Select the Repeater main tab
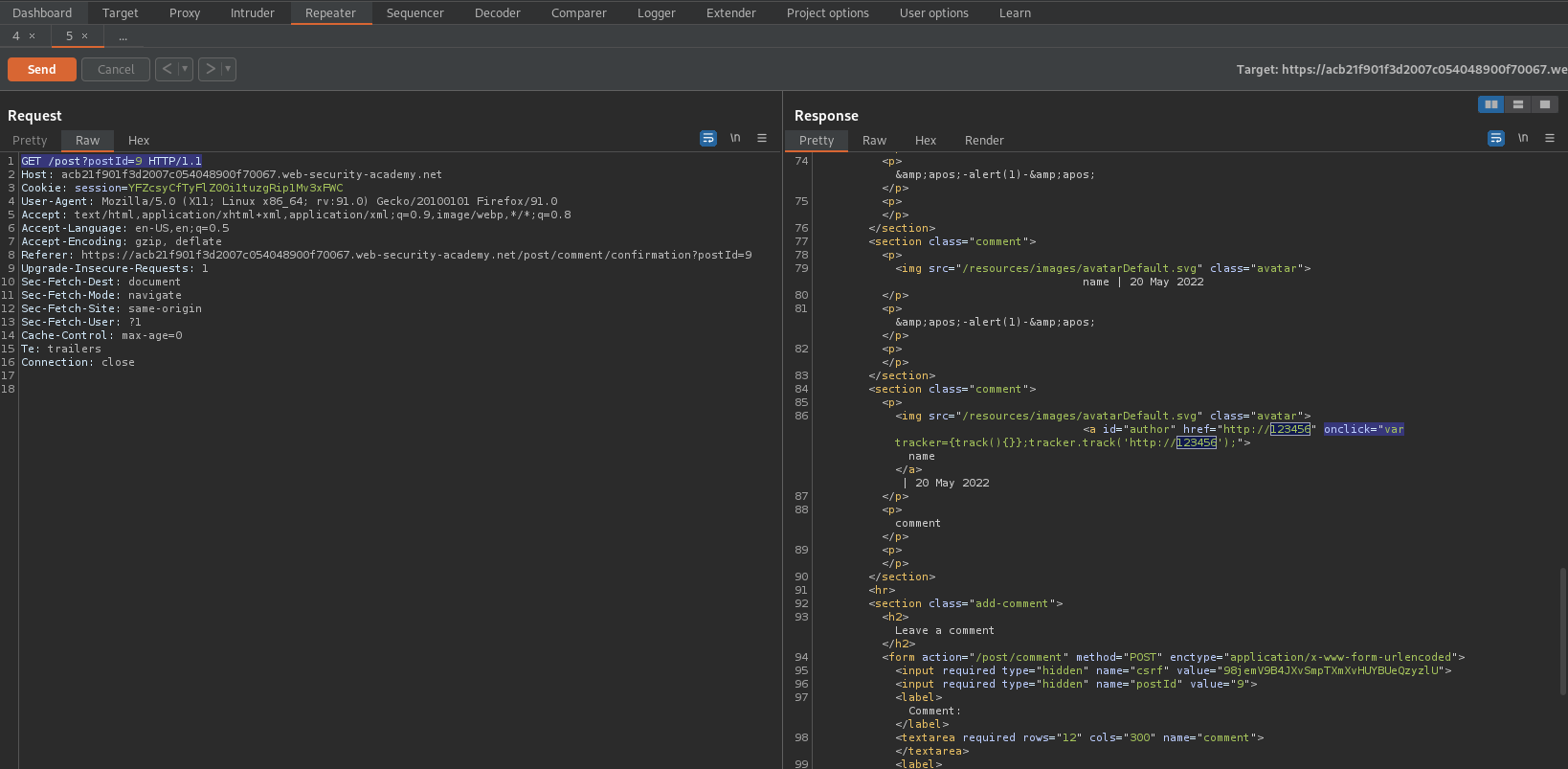Image resolution: width=1568 pixels, height=769 pixels. [x=330, y=12]
